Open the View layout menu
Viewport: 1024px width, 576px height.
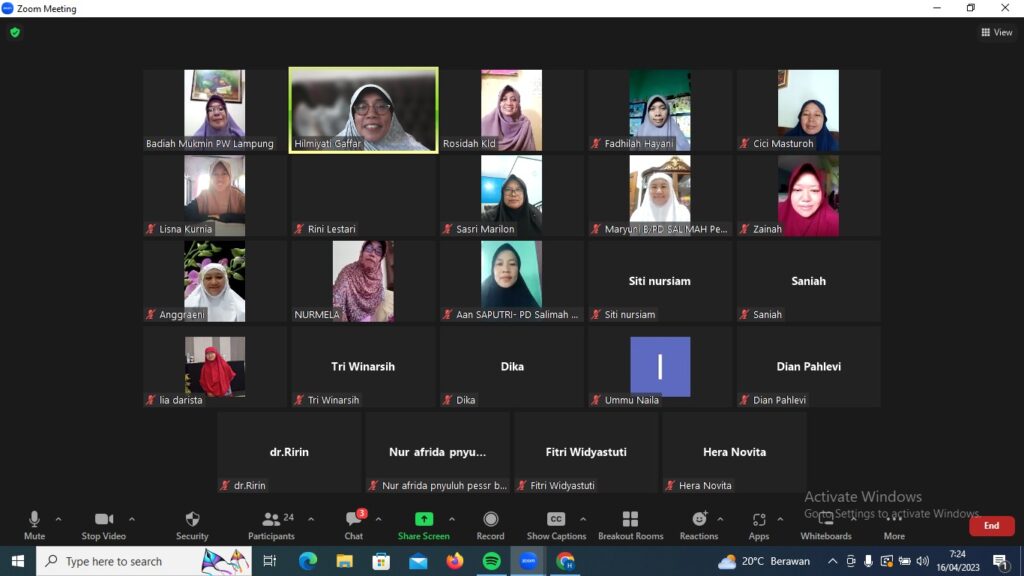tap(997, 32)
